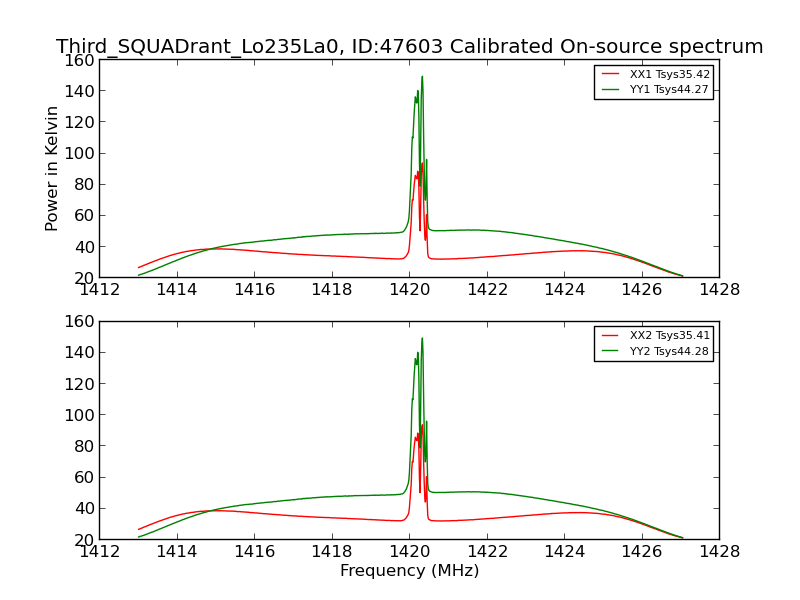The width and height of the screenshot is (800, 600).
Task: Click the 60 y-tick label of top plot
Action: click(x=84, y=216)
